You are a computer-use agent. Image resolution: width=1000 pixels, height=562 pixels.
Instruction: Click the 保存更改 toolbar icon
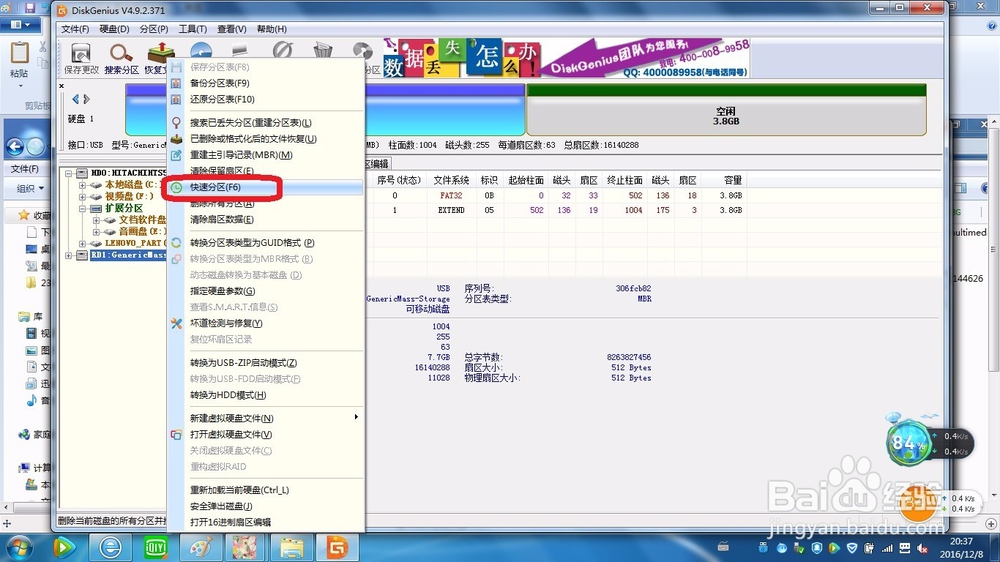(x=81, y=58)
